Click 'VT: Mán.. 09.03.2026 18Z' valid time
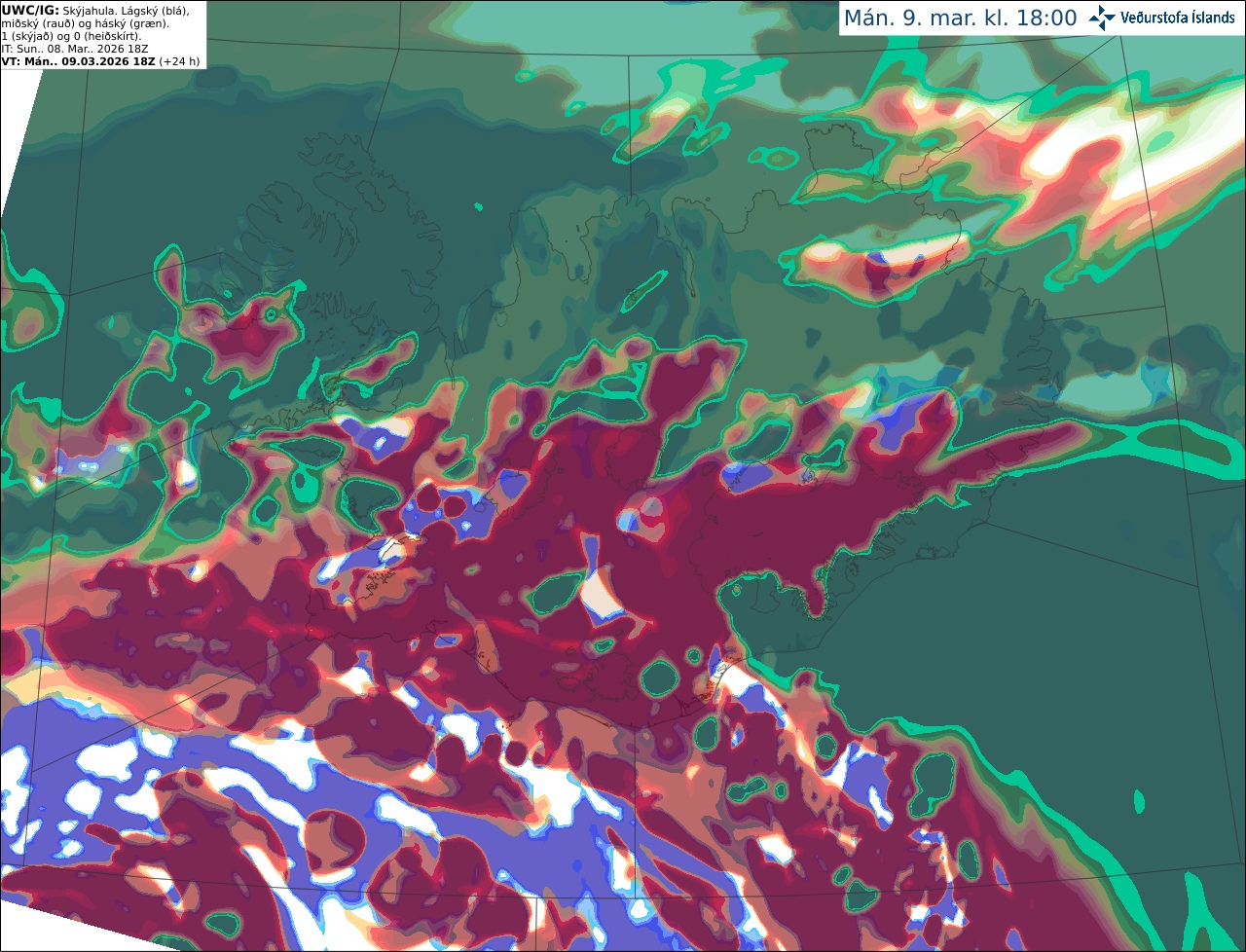 point(78,61)
